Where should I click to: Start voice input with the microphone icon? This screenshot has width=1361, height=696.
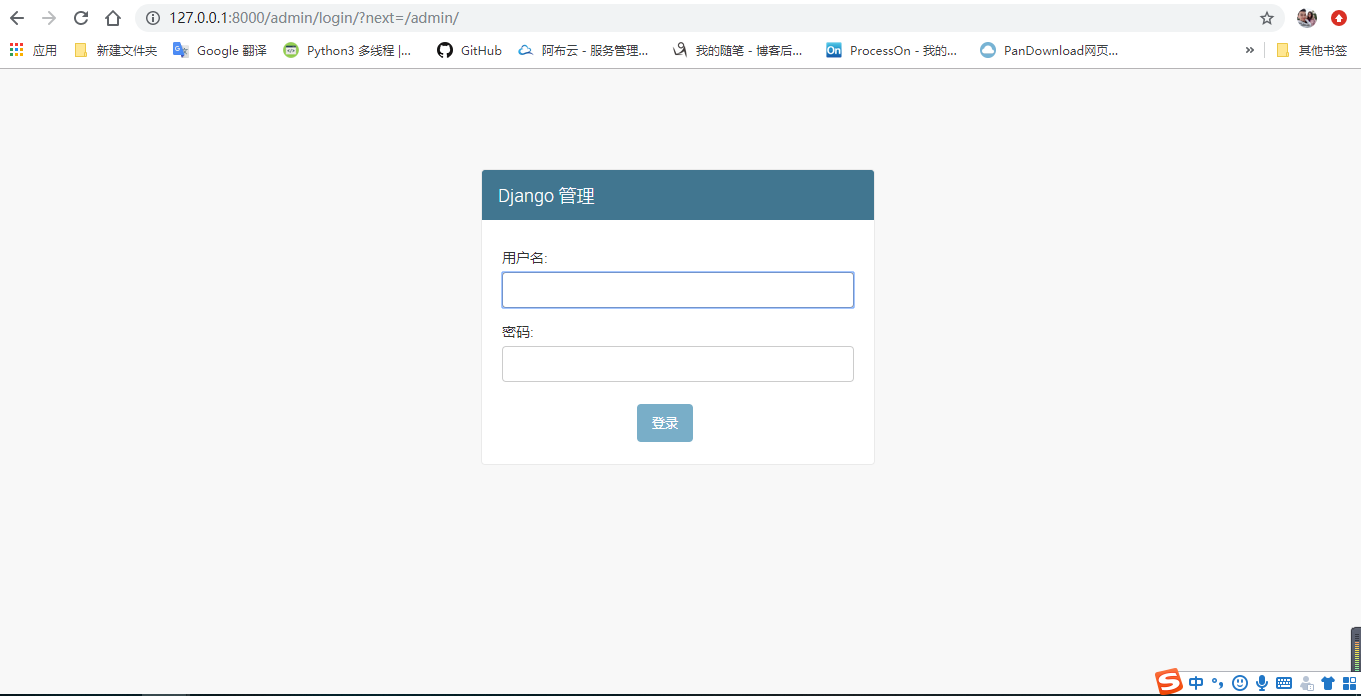(x=1262, y=683)
